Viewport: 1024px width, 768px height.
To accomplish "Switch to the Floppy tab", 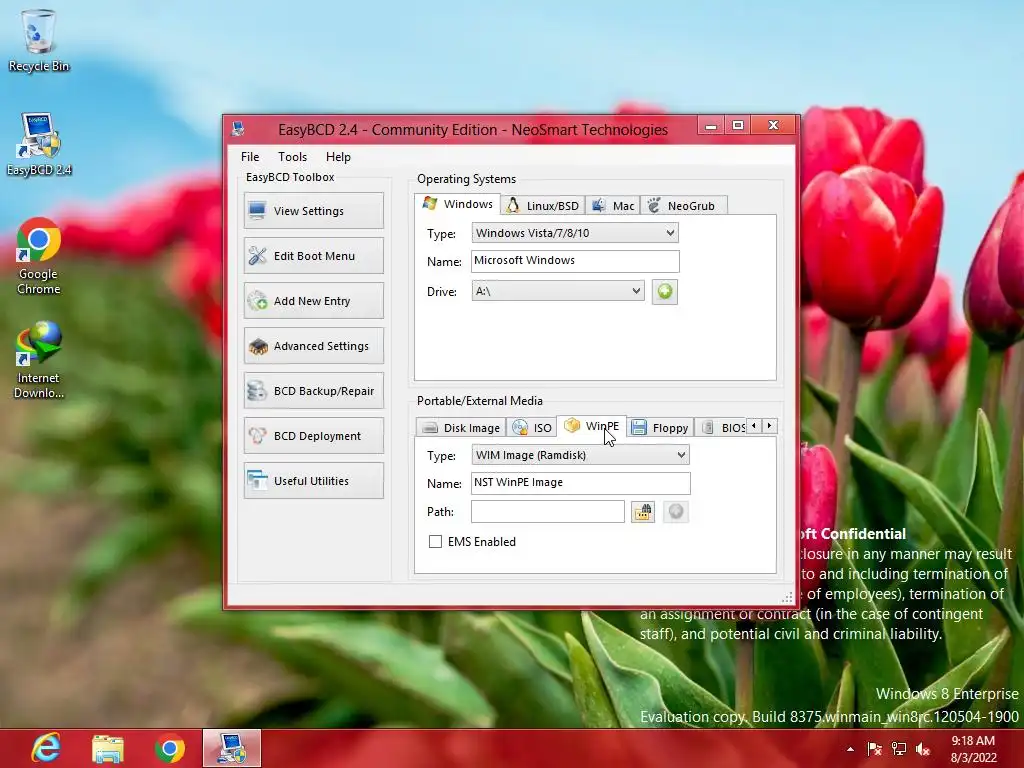I will tap(660, 428).
